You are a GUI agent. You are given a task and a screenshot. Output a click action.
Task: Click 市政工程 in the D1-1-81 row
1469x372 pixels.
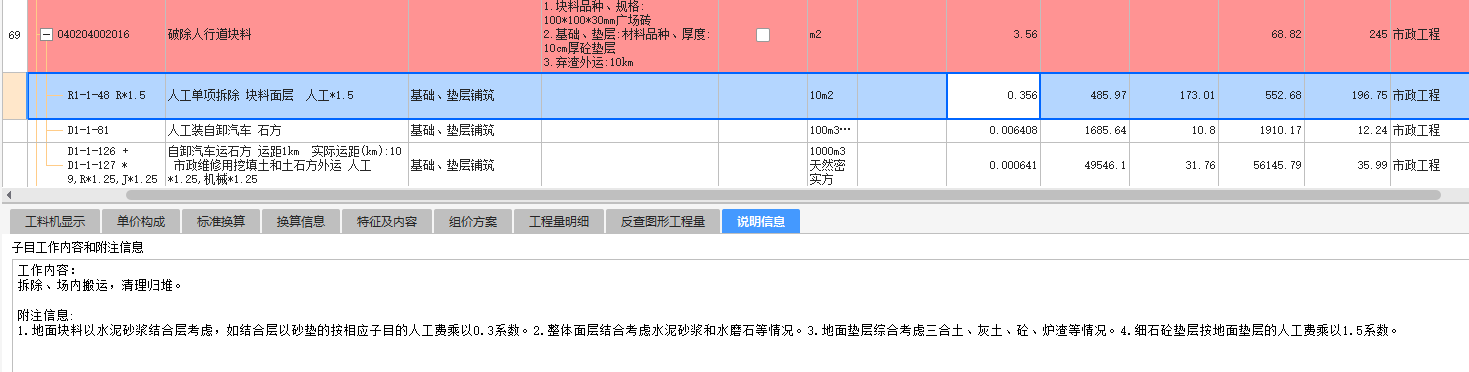click(x=1416, y=131)
